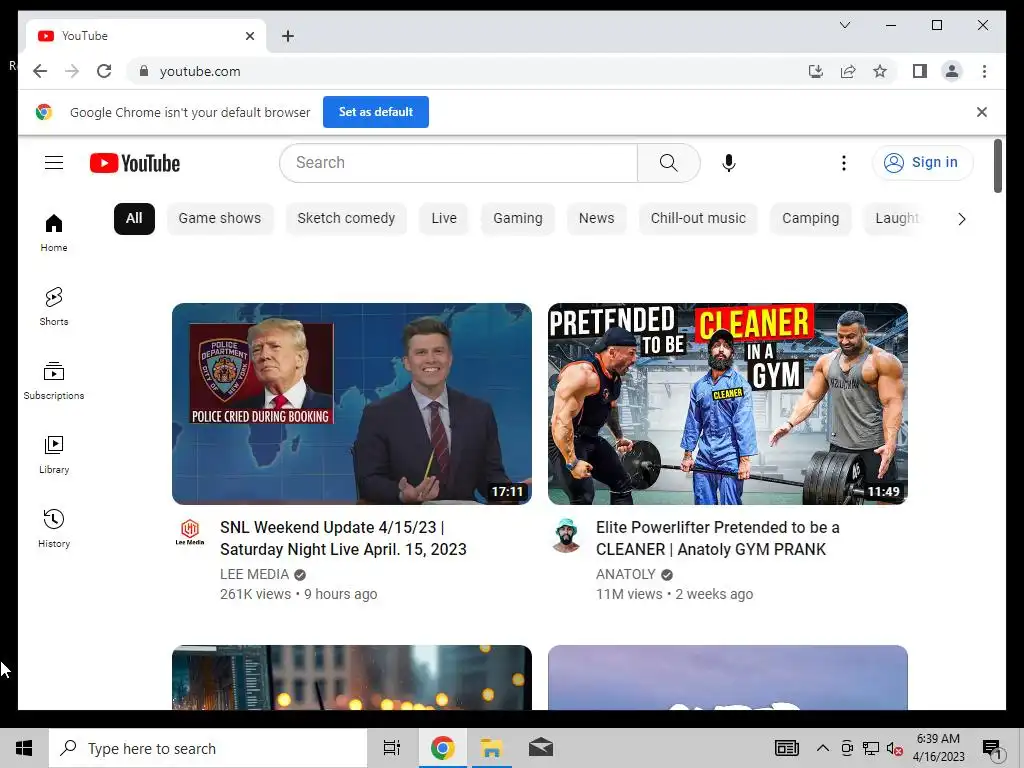Toggle Chrome side panel
1024x768 pixels.
click(920, 71)
